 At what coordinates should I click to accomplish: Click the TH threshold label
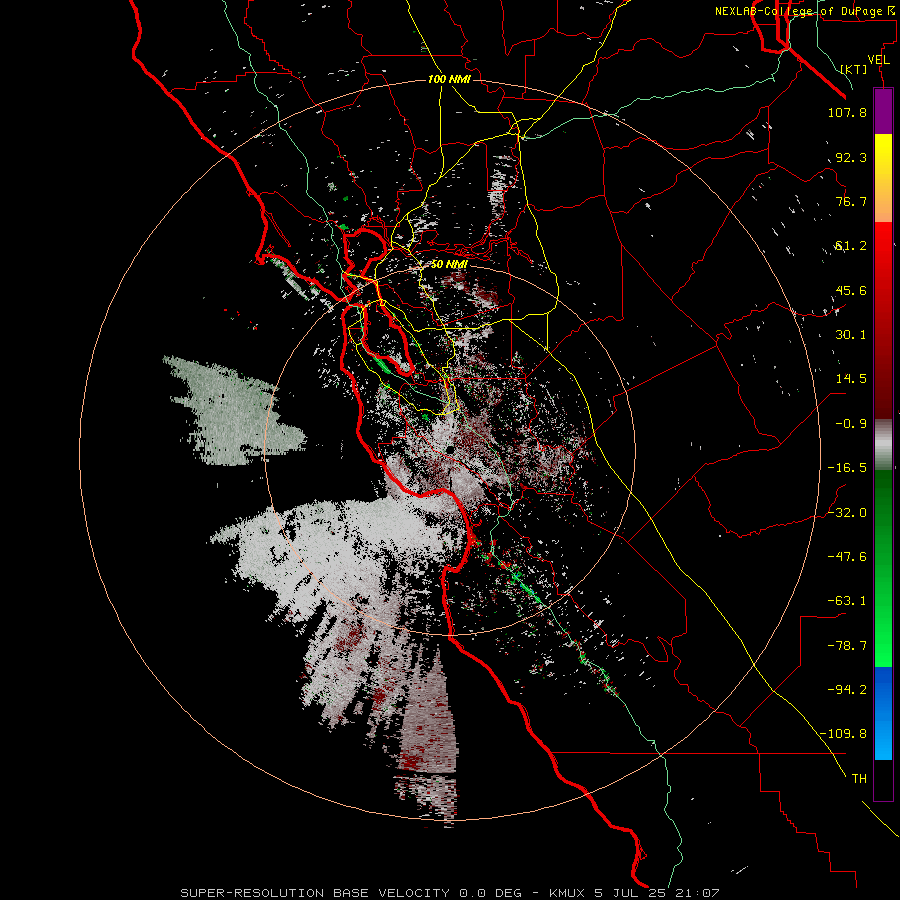coord(859,779)
